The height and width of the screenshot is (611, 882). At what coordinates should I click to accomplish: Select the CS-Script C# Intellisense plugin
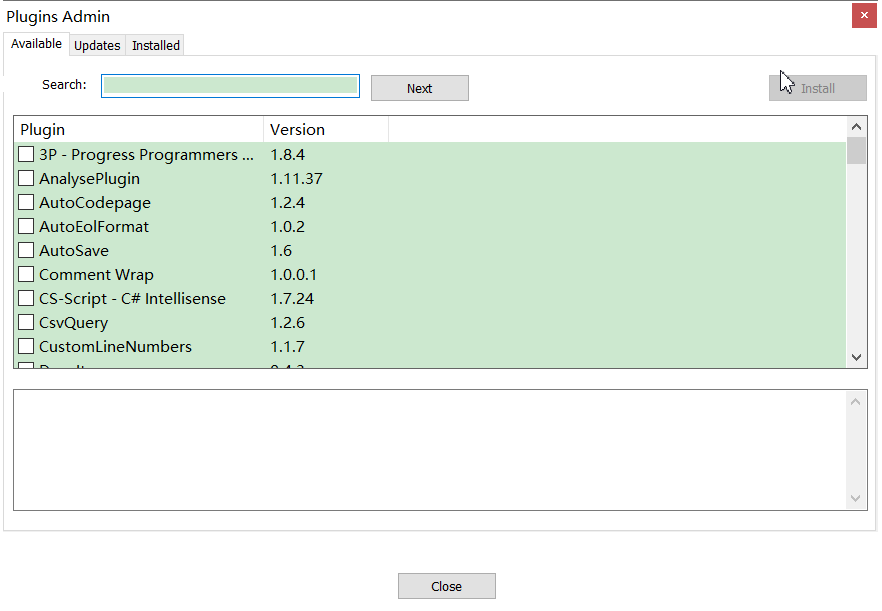pyautogui.click(x=25, y=298)
